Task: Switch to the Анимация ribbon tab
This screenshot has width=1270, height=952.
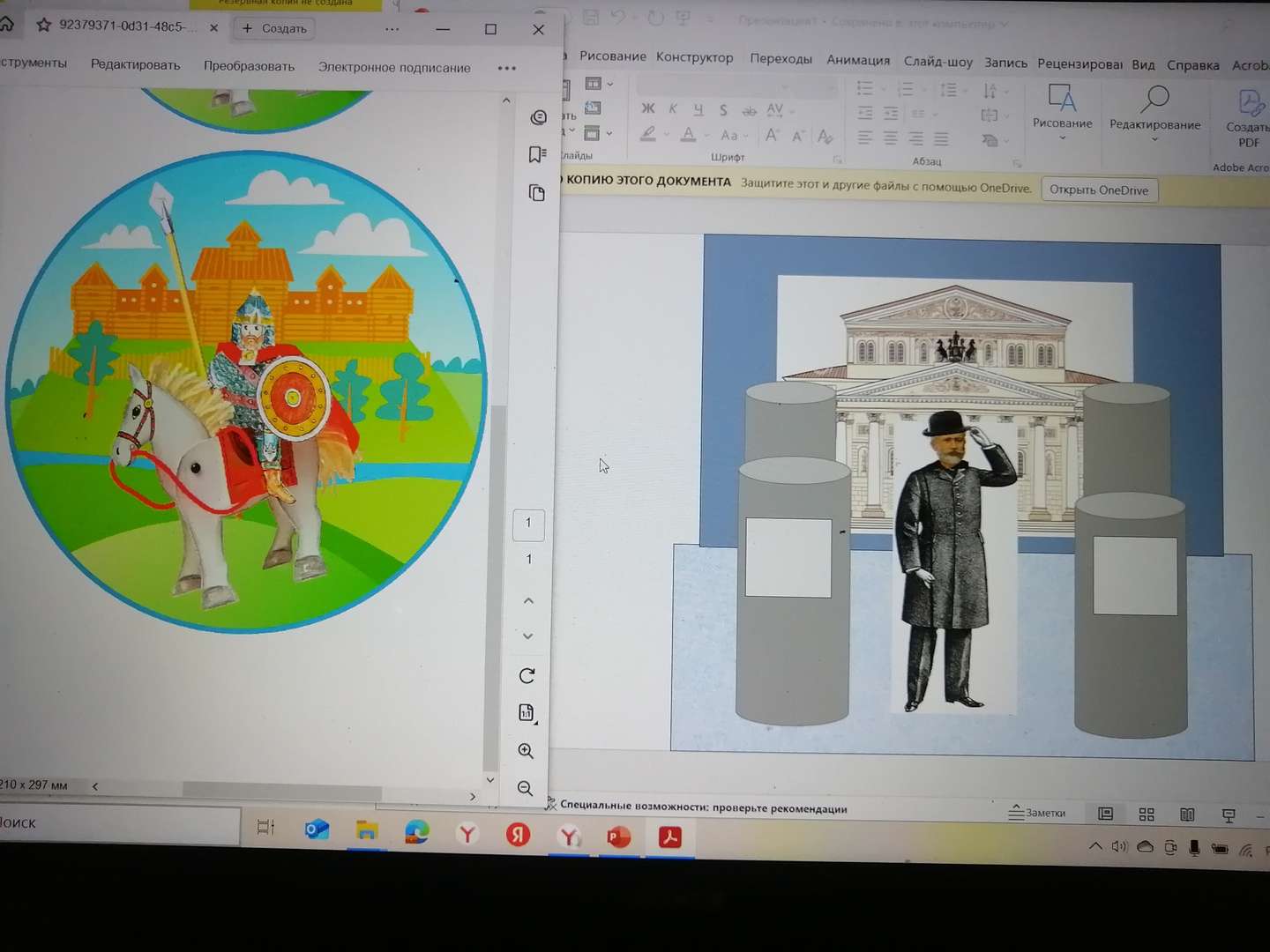Action: (x=857, y=60)
